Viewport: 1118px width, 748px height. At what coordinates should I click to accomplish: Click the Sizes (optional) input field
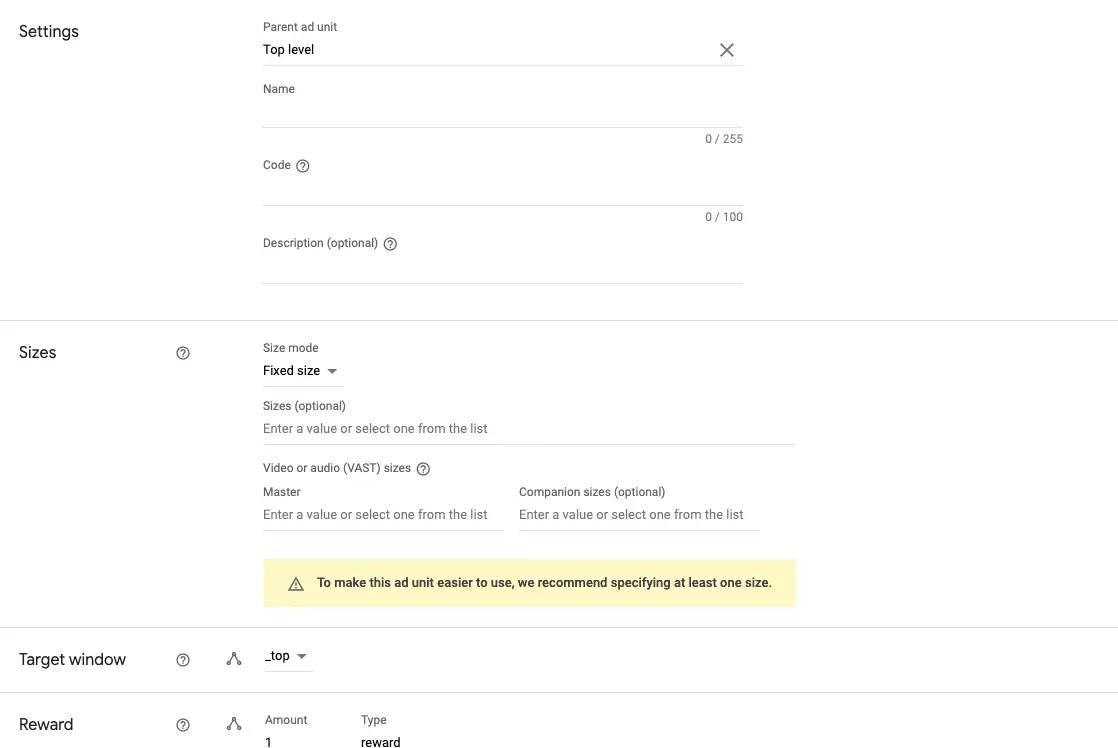[x=450, y=428]
